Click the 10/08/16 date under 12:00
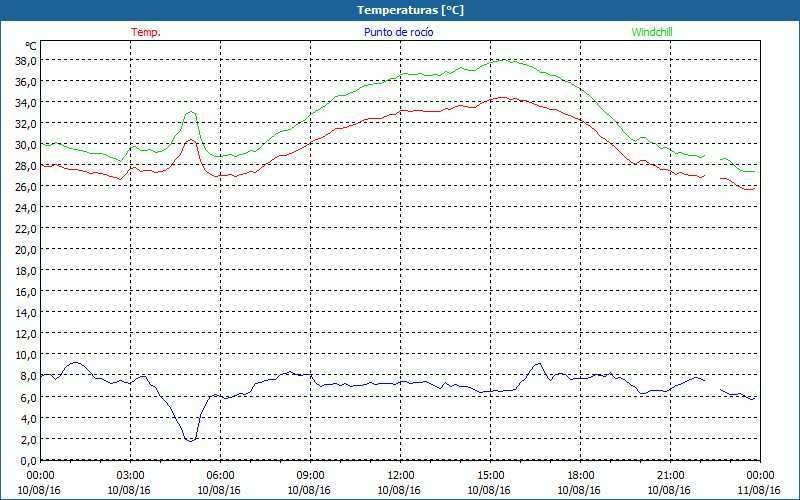The height and width of the screenshot is (500, 800). [x=399, y=490]
